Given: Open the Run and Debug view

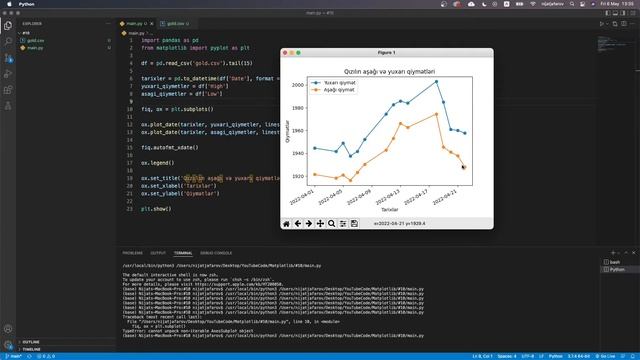Looking at the screenshot, I should coord(8,74).
